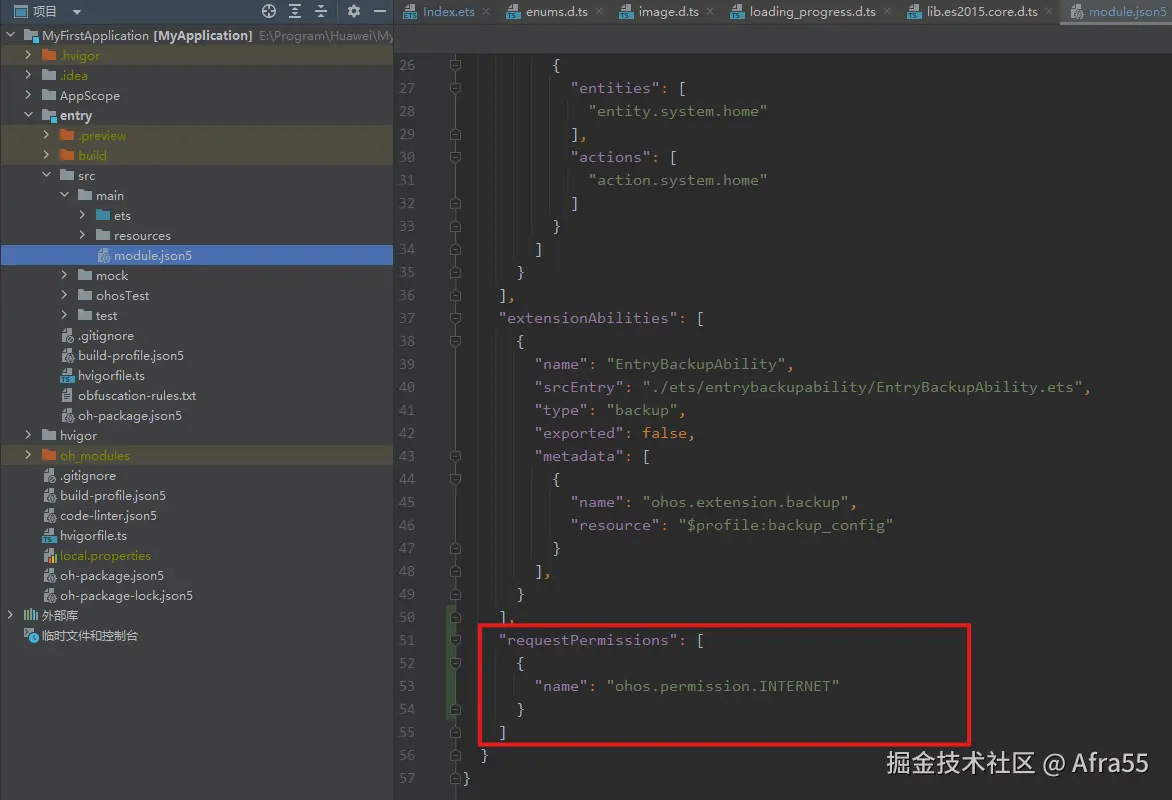1172x800 pixels.
Task: Fold the object block at line 52
Action: [x=455, y=663]
